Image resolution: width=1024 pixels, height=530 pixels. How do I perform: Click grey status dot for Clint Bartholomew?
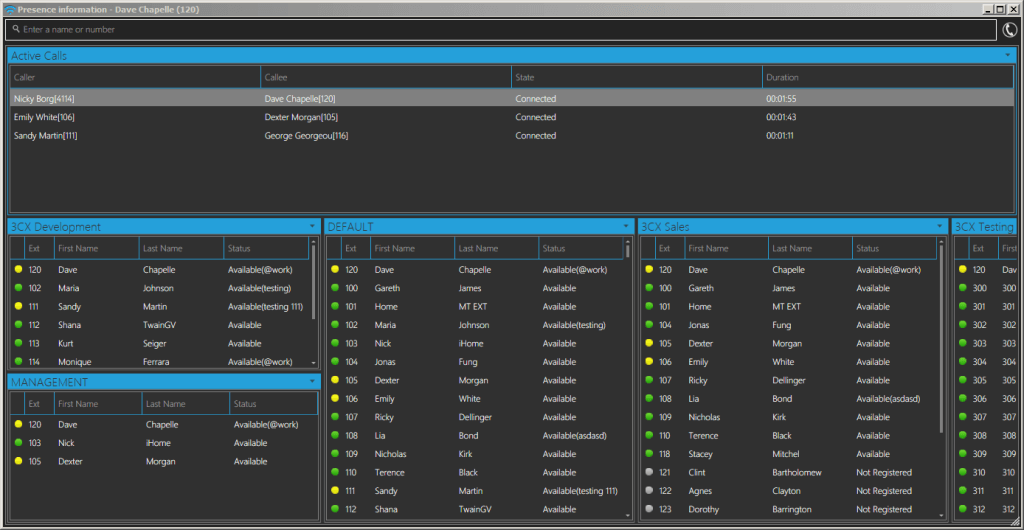648,472
